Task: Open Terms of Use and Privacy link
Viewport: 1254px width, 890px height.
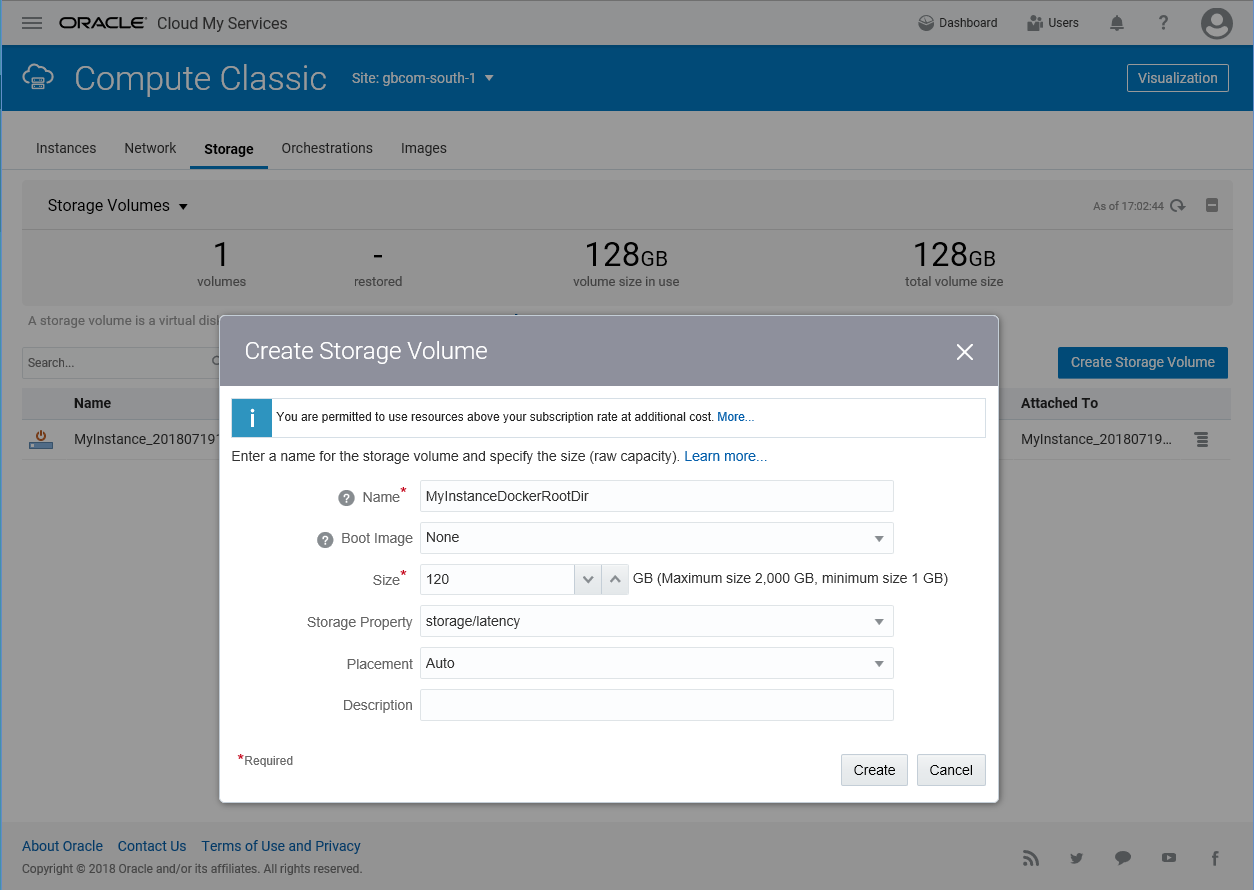Action: pyautogui.click(x=281, y=846)
